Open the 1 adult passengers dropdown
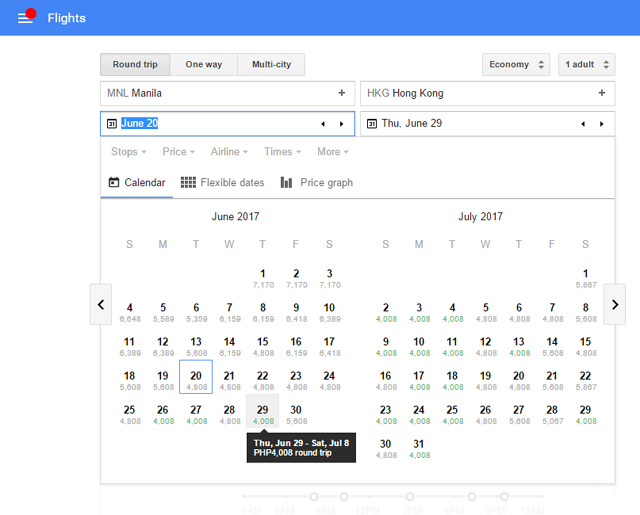 [587, 64]
